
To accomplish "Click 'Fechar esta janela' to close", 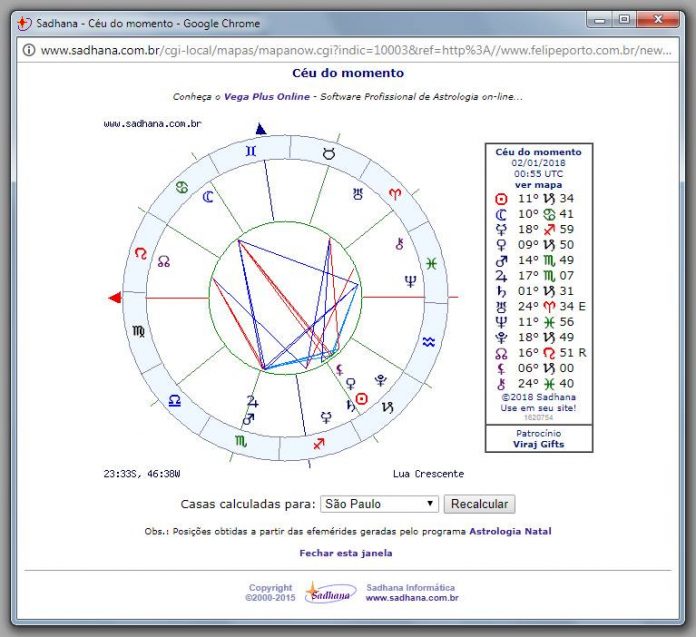I will 346,553.
